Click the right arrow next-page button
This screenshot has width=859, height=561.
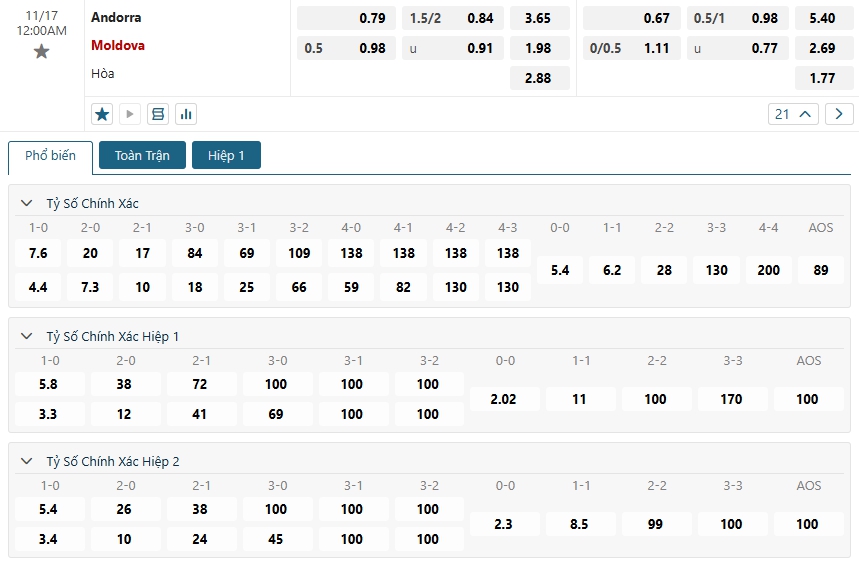point(840,114)
